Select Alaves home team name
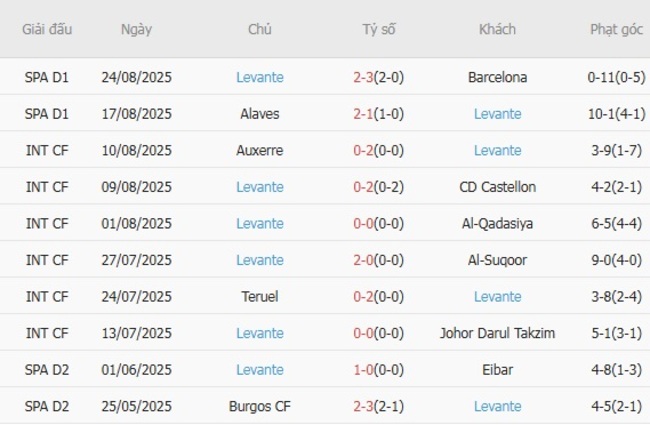 [x=260, y=114]
